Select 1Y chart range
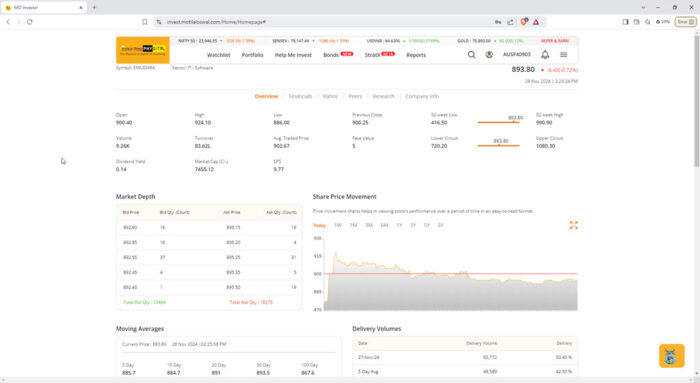Screen dimensions: 700x383 pyautogui.click(x=399, y=225)
